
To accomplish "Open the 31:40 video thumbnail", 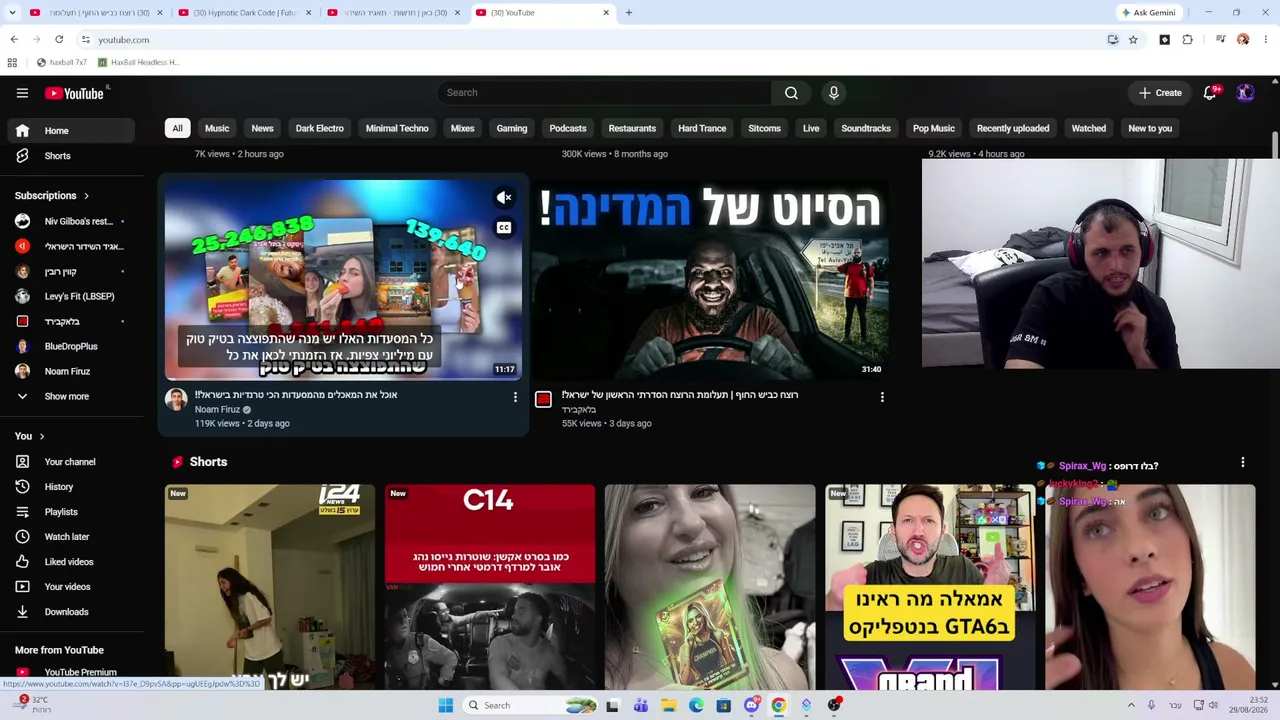I will [709, 280].
